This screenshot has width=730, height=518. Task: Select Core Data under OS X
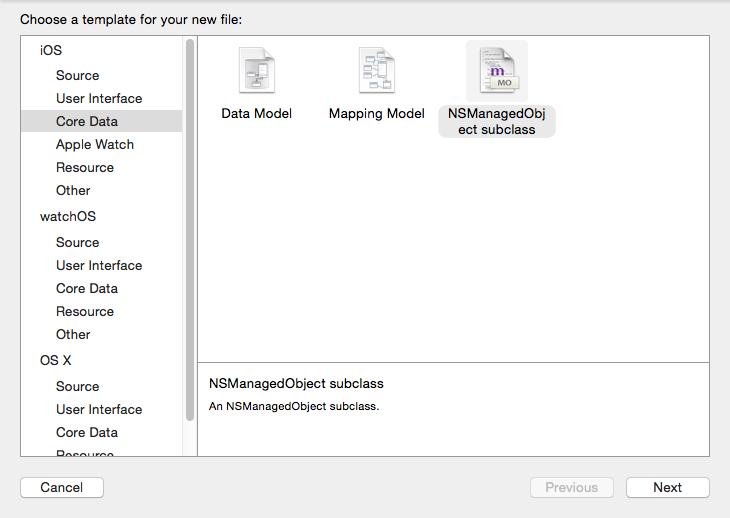87,432
